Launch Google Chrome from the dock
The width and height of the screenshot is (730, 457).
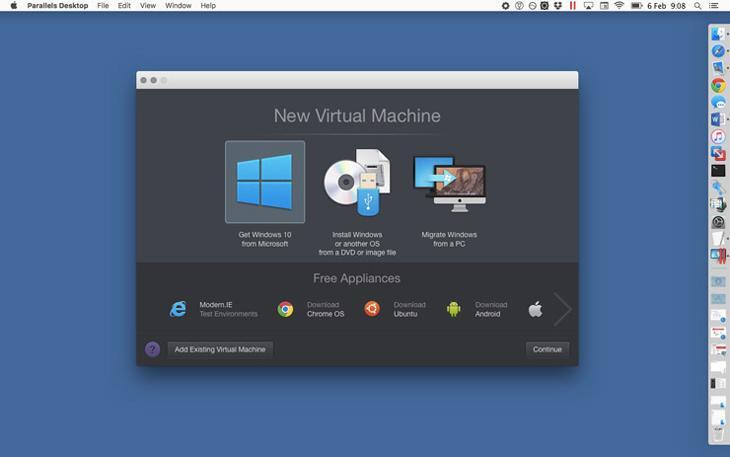718,85
